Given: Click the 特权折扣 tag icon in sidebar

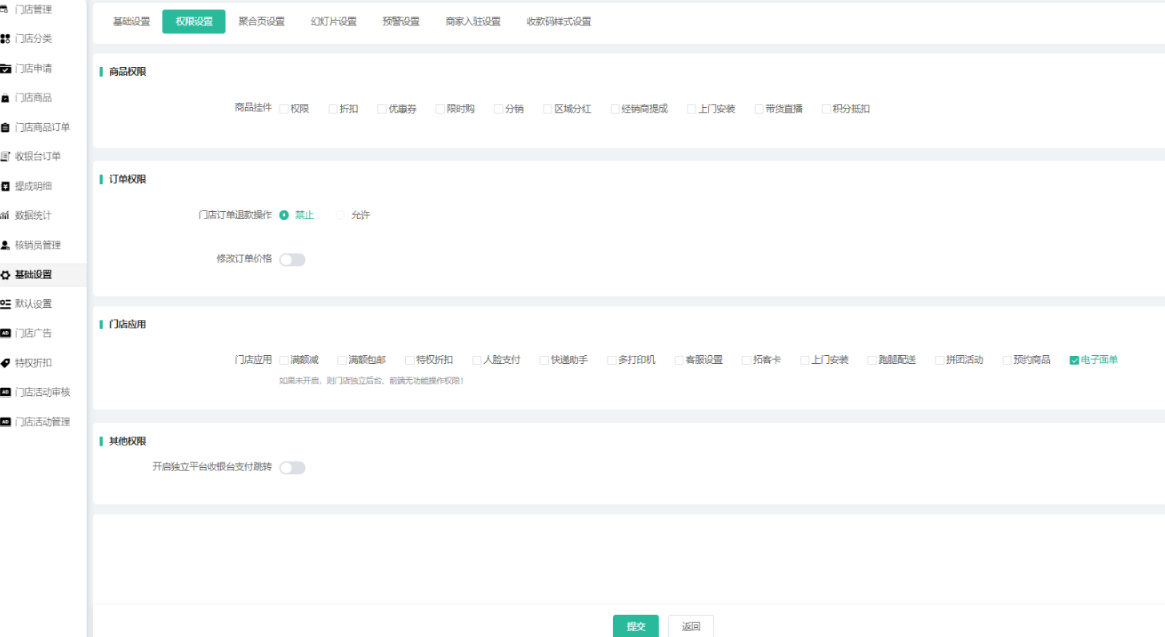Looking at the screenshot, I should [x=6, y=363].
